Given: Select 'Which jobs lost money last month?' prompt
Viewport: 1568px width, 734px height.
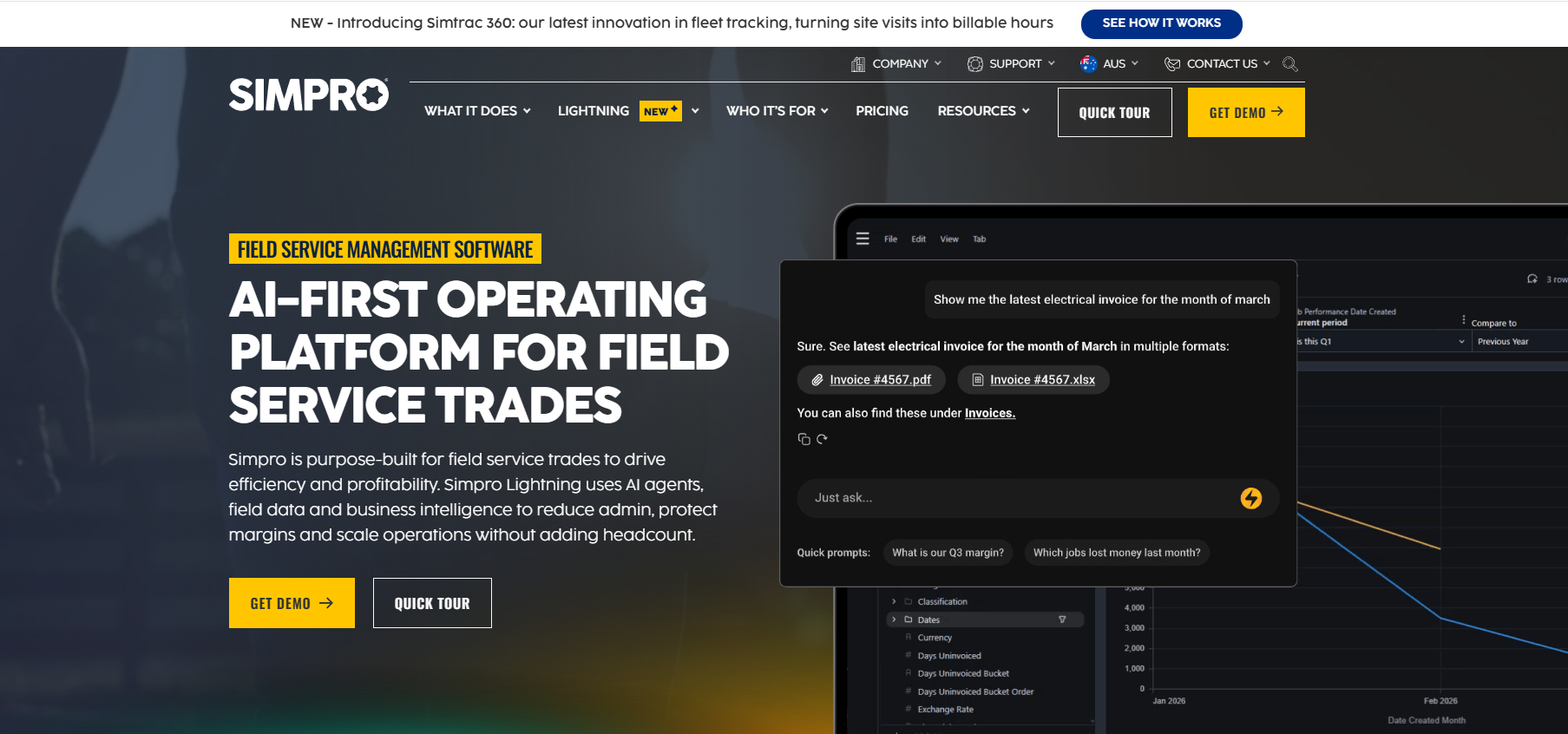Looking at the screenshot, I should (x=1117, y=553).
